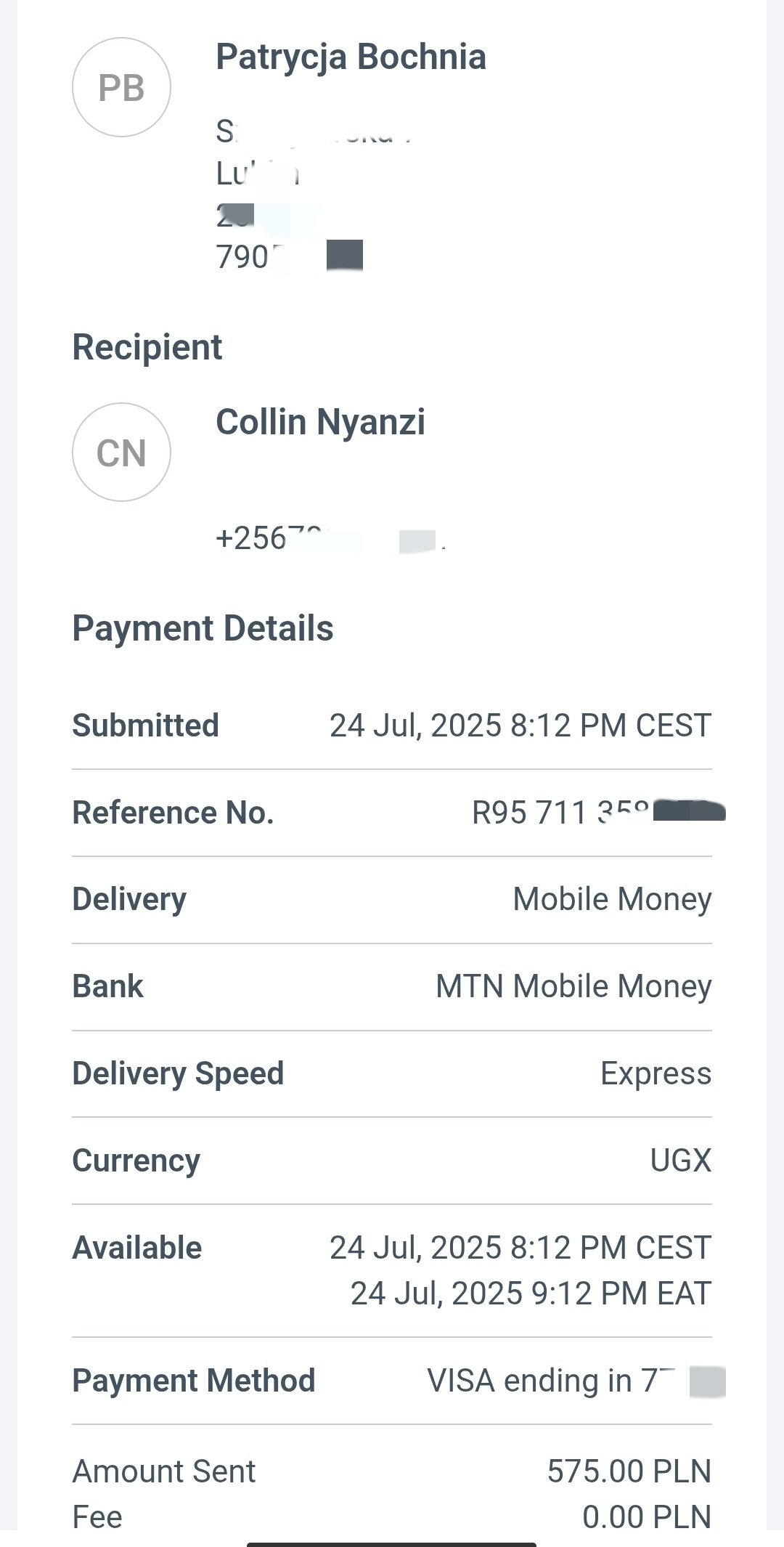This screenshot has width=784, height=1547.
Task: Tap the Payment Details heading
Action: tap(203, 628)
